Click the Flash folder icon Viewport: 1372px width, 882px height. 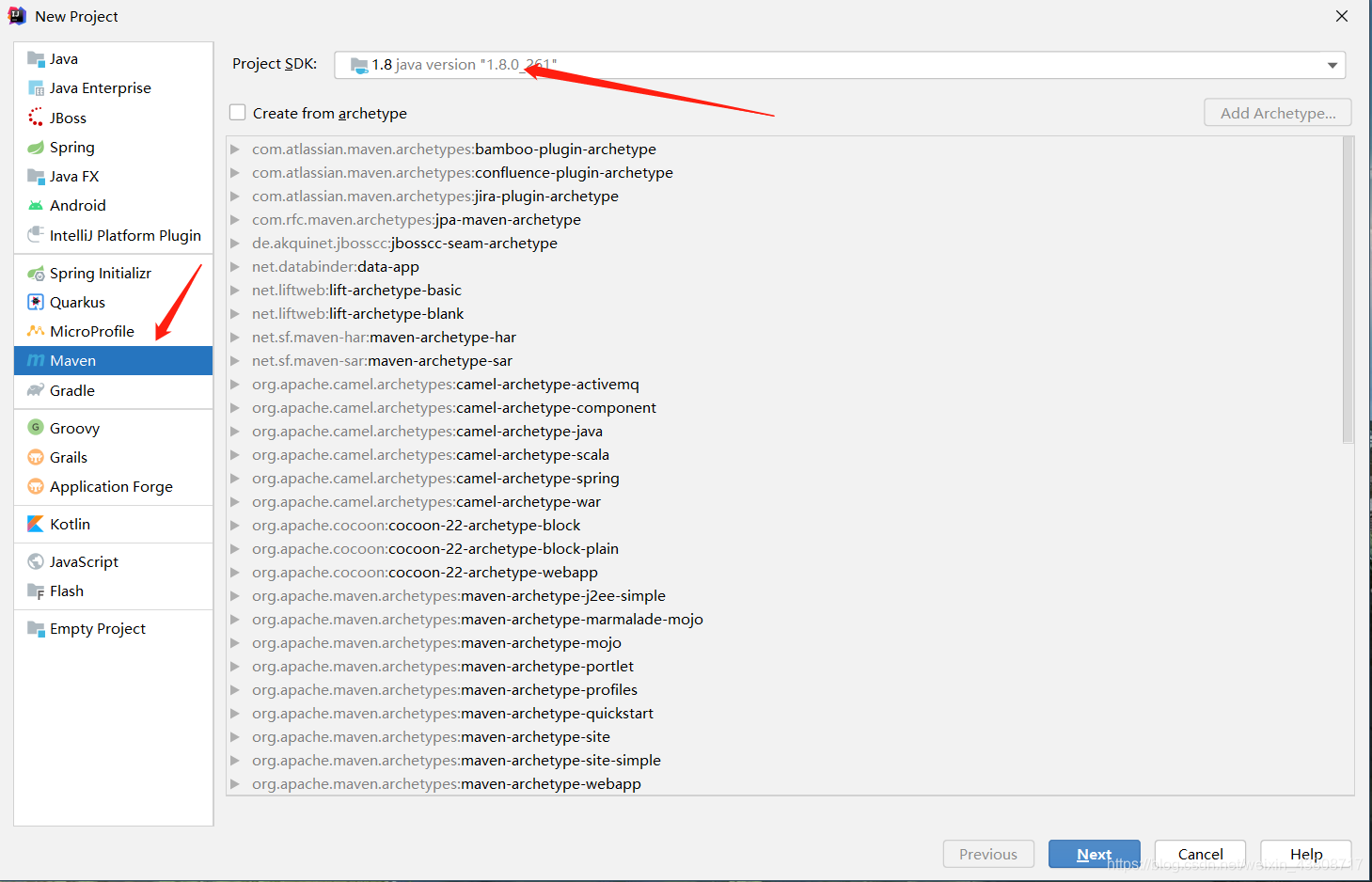pos(36,591)
